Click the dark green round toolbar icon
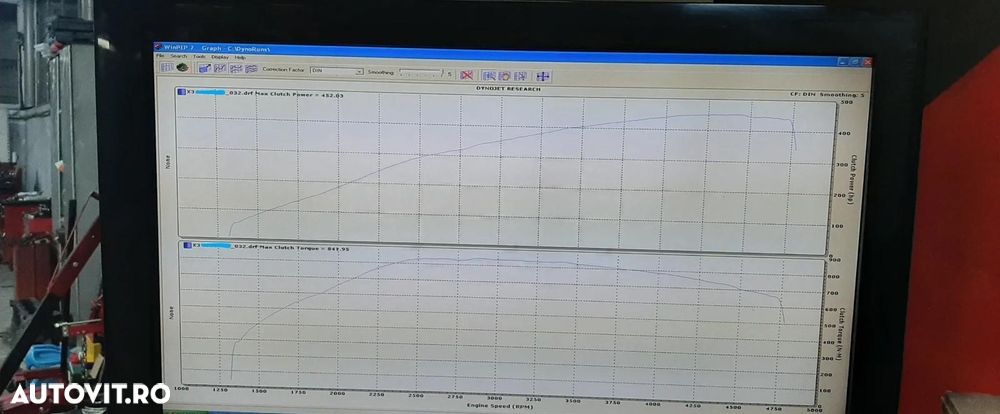Screen dimensions: 1000x414 pyautogui.click(x=182, y=67)
